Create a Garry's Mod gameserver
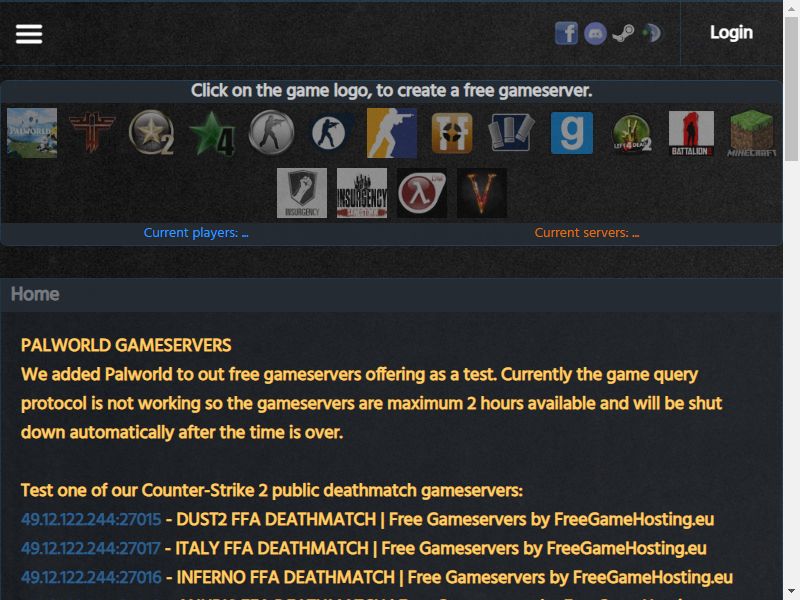This screenshot has width=800, height=600. coord(572,133)
